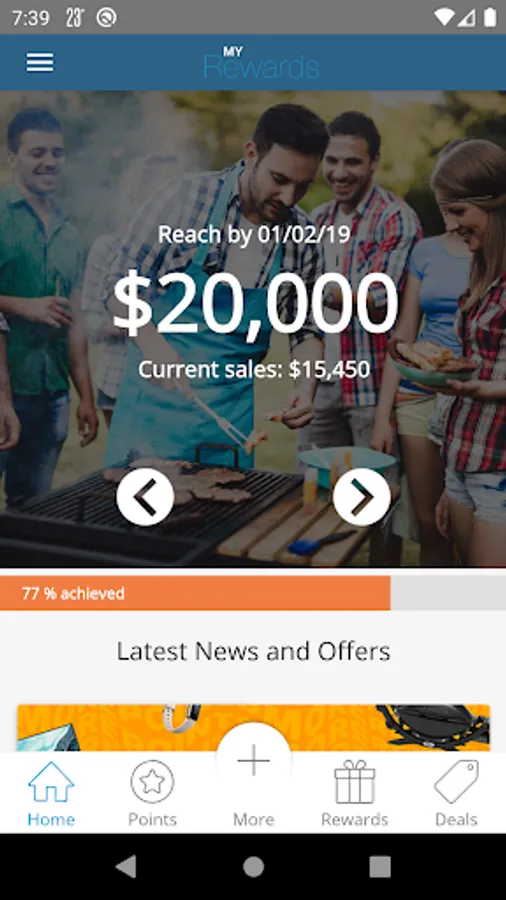The width and height of the screenshot is (506, 900).
Task: Select the $20,000 sales target text
Action: point(255,302)
